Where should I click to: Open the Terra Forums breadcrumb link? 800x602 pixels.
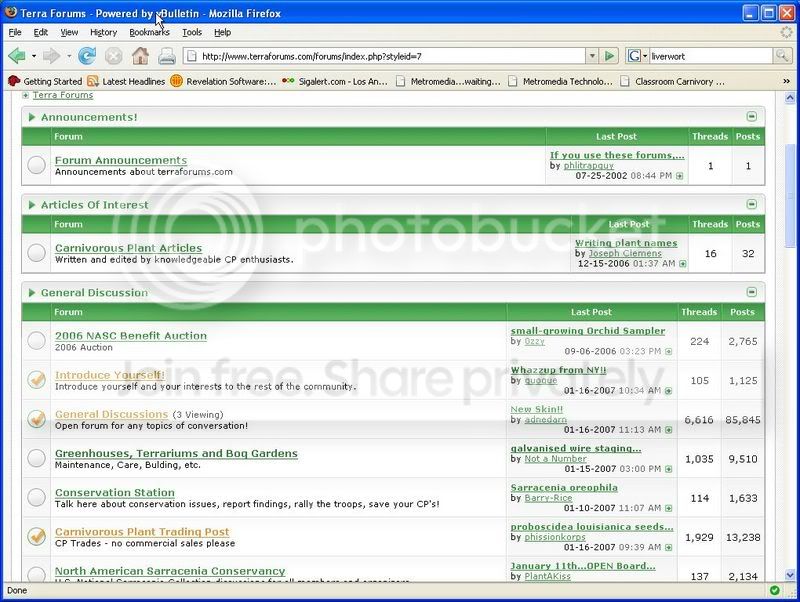coord(63,95)
